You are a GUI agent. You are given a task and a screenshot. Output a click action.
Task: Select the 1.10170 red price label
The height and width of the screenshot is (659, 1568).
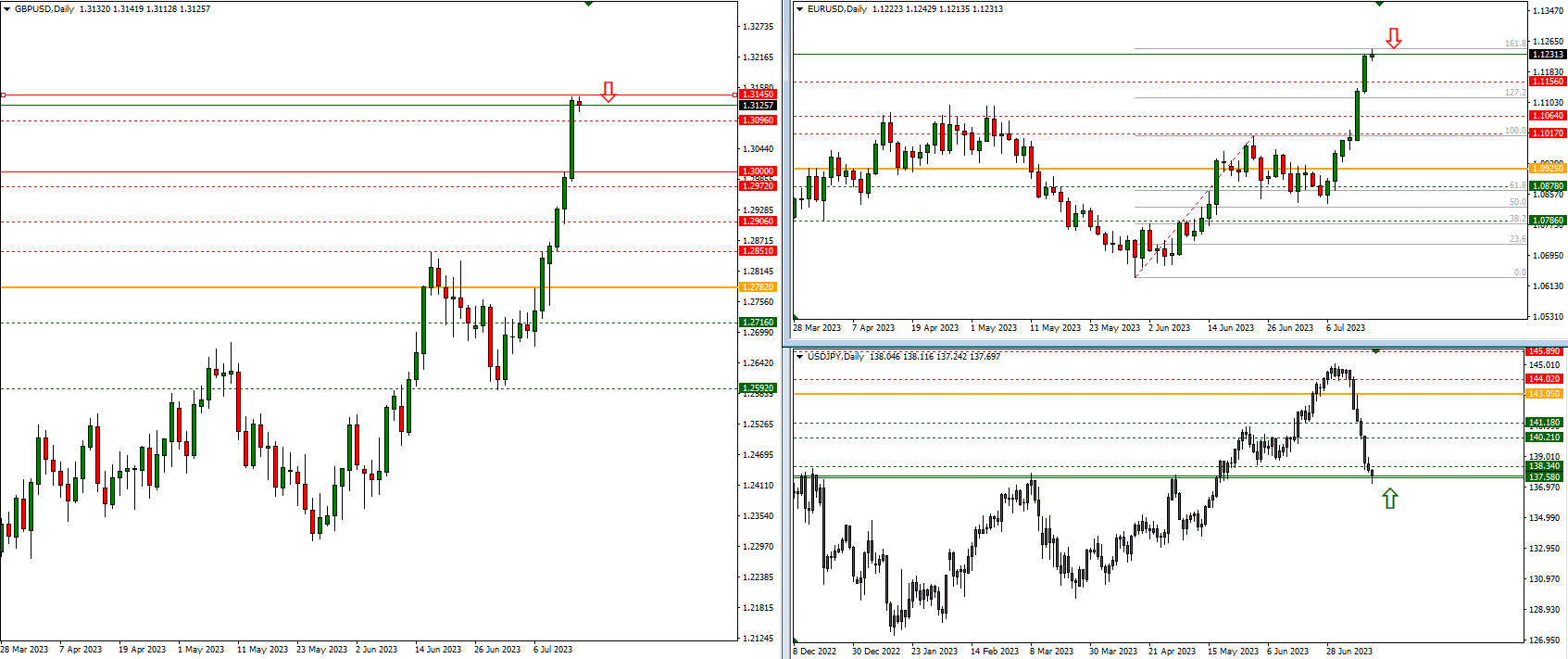tap(1547, 133)
